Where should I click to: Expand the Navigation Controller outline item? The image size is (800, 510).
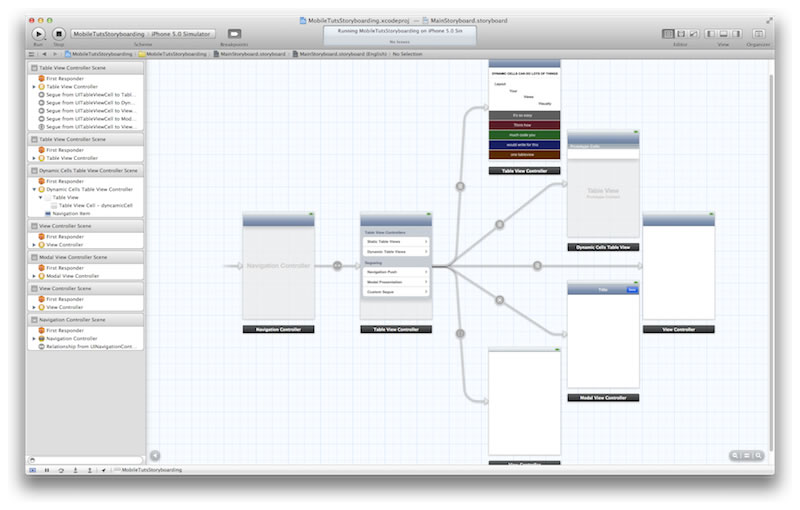point(34,338)
